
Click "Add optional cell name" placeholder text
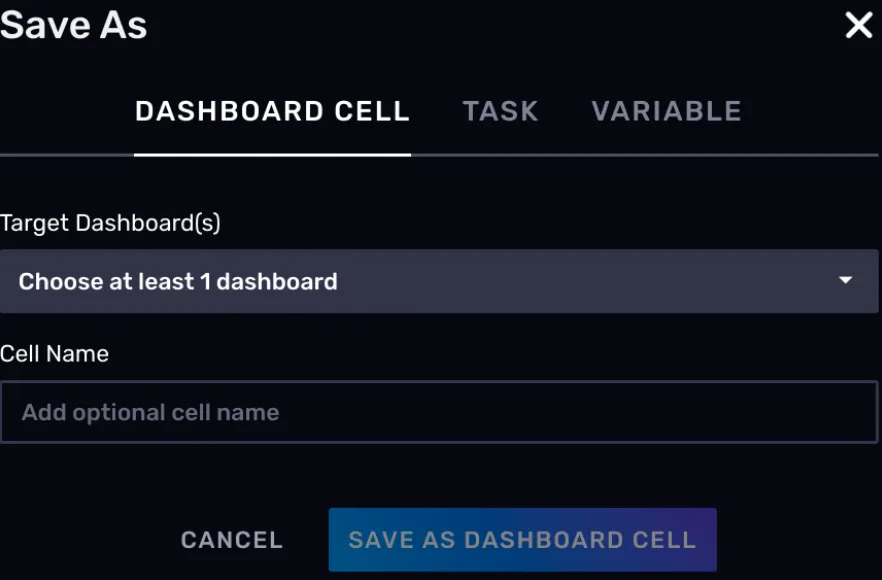point(151,412)
